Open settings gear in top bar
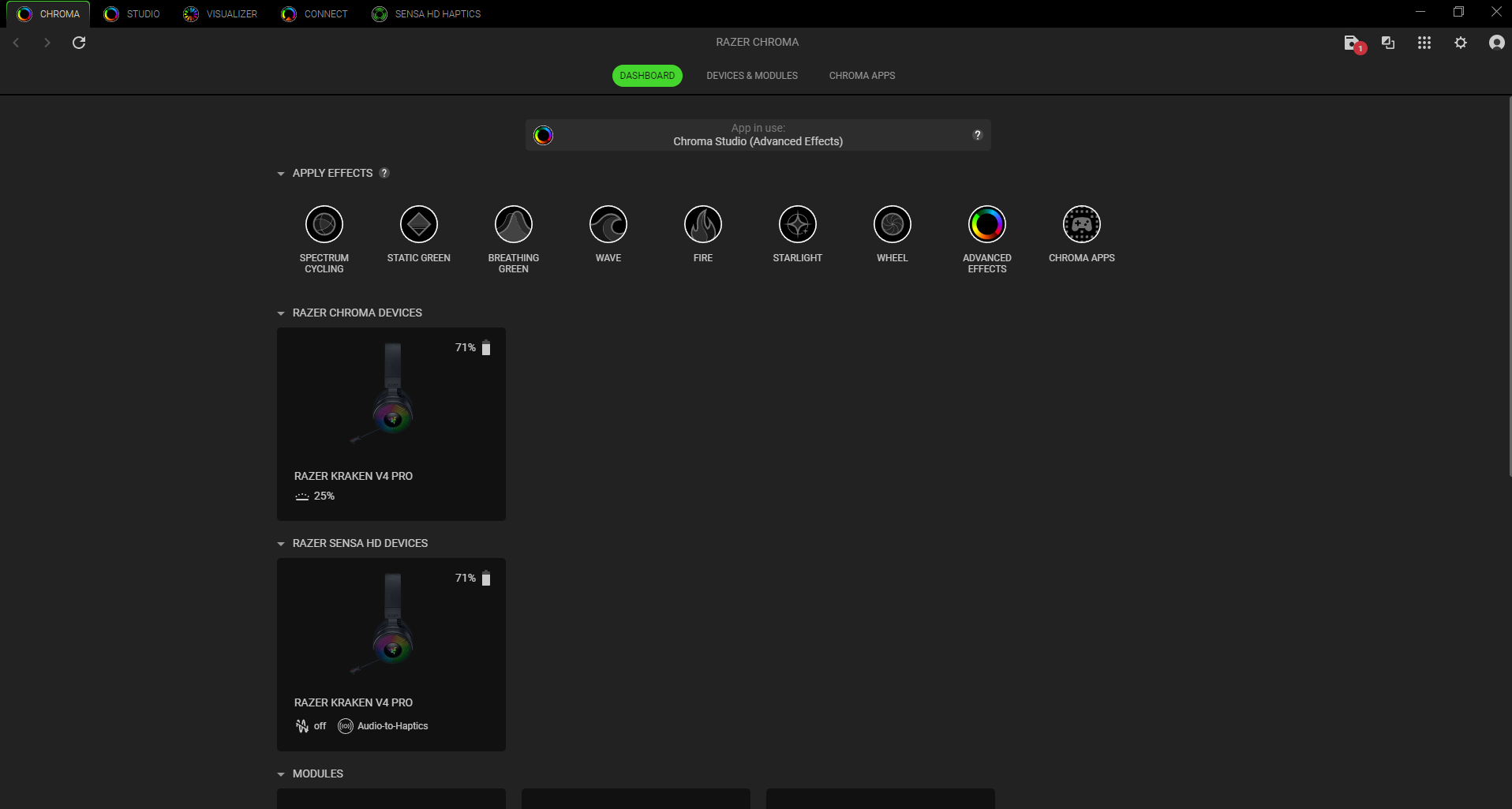1512x809 pixels. [1460, 43]
